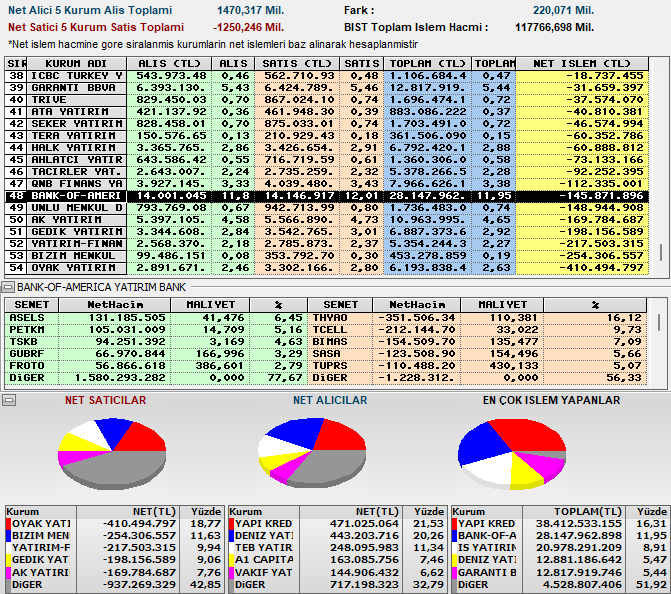
Task: Click THYAO in the sell list
Action: [330, 318]
